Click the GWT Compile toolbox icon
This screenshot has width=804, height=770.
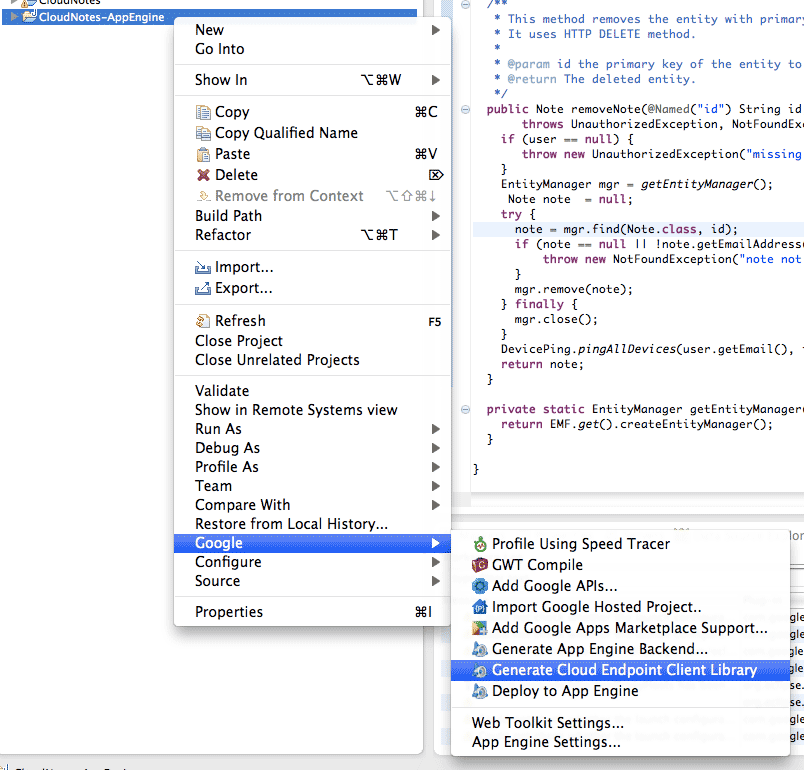tap(480, 565)
